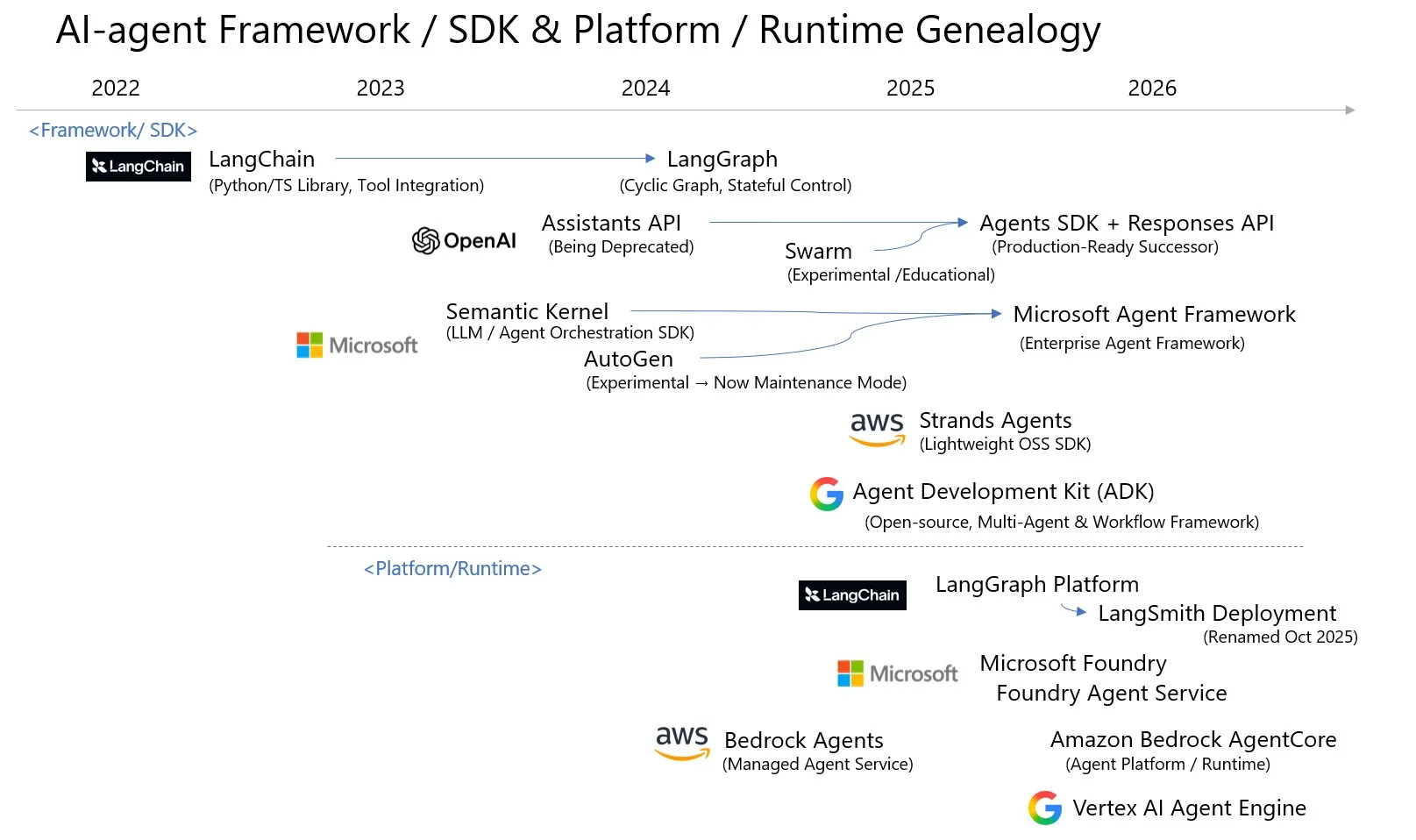The image size is (1416, 840).
Task: Click the Swarm text
Action: tap(818, 252)
